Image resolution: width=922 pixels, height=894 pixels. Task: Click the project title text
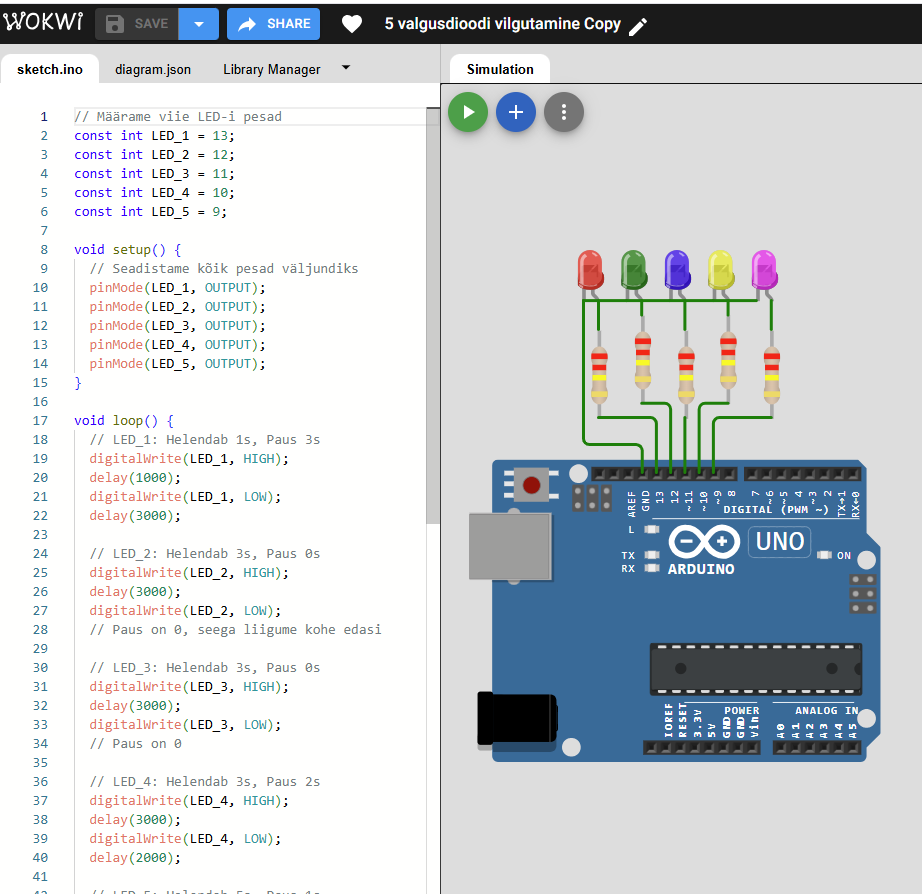(503, 24)
